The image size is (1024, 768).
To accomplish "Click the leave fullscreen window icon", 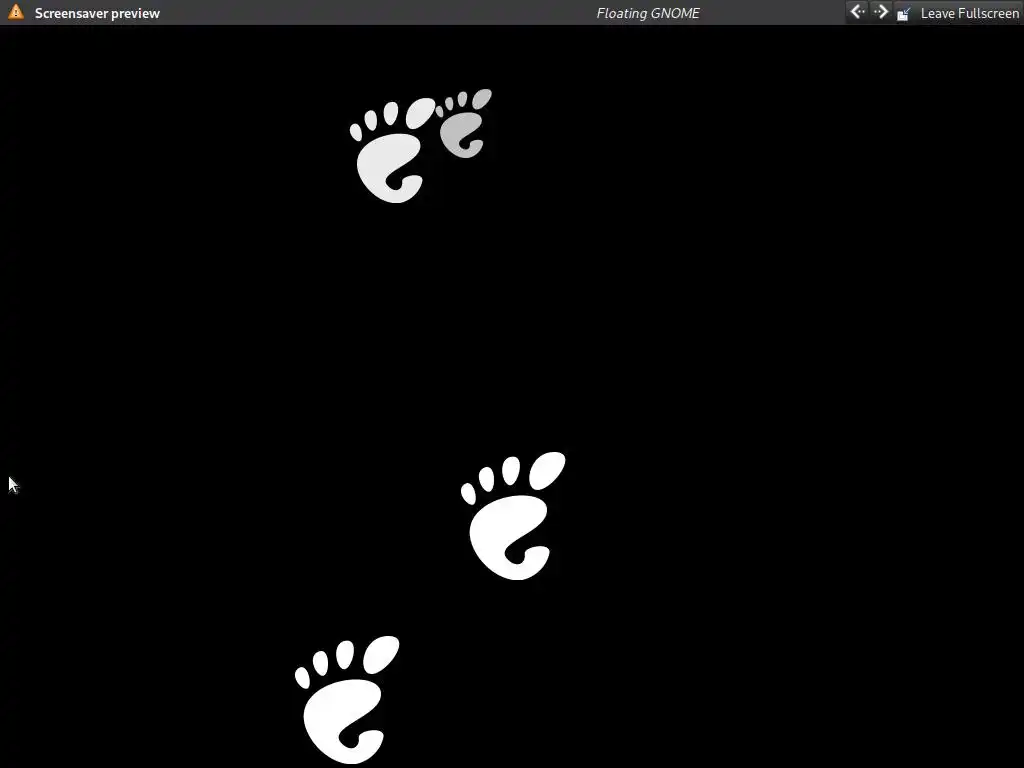I will tap(903, 14).
